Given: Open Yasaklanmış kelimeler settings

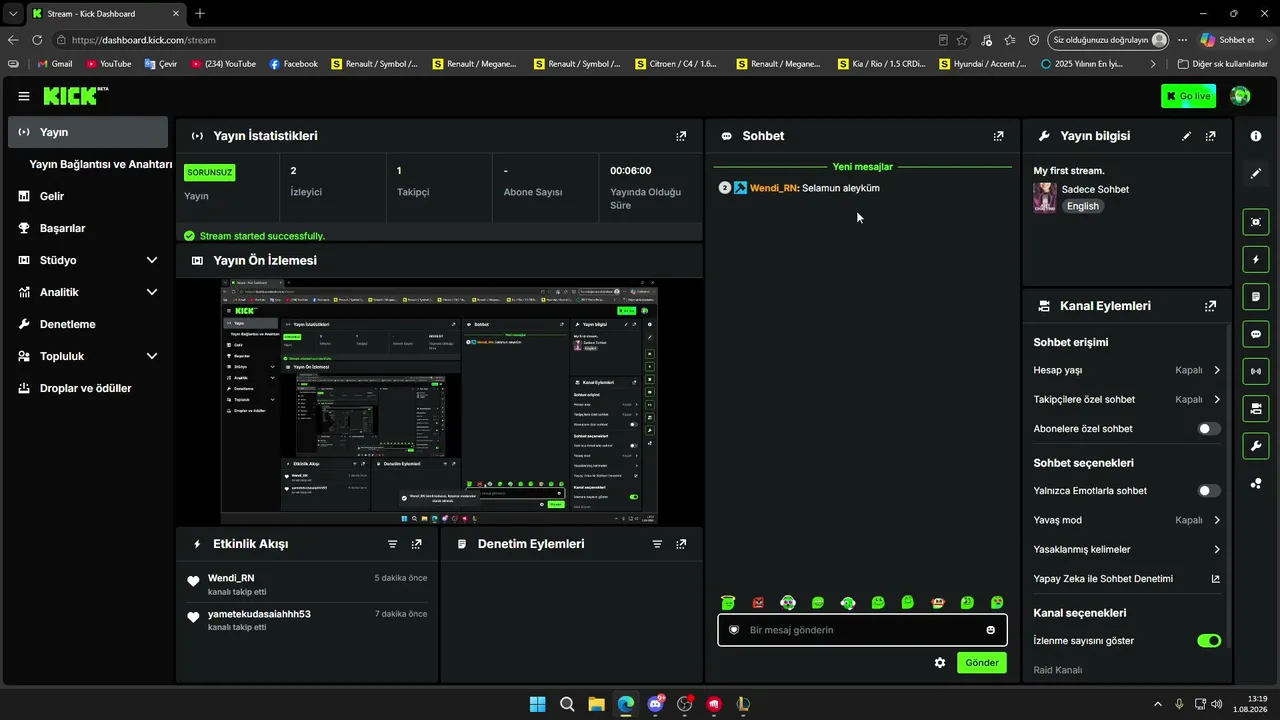Looking at the screenshot, I should click(1127, 549).
